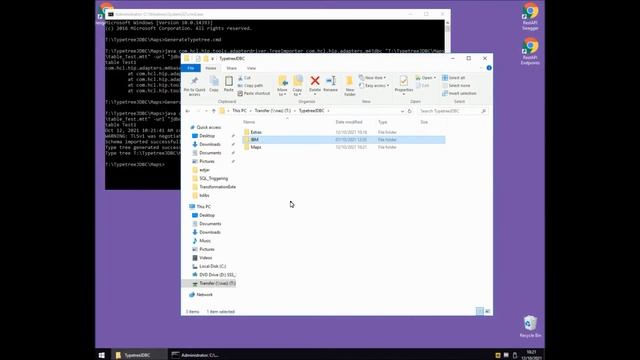Screen dimensions: 640x360
Task: Open the New item dropdown
Action: (x=372, y=78)
